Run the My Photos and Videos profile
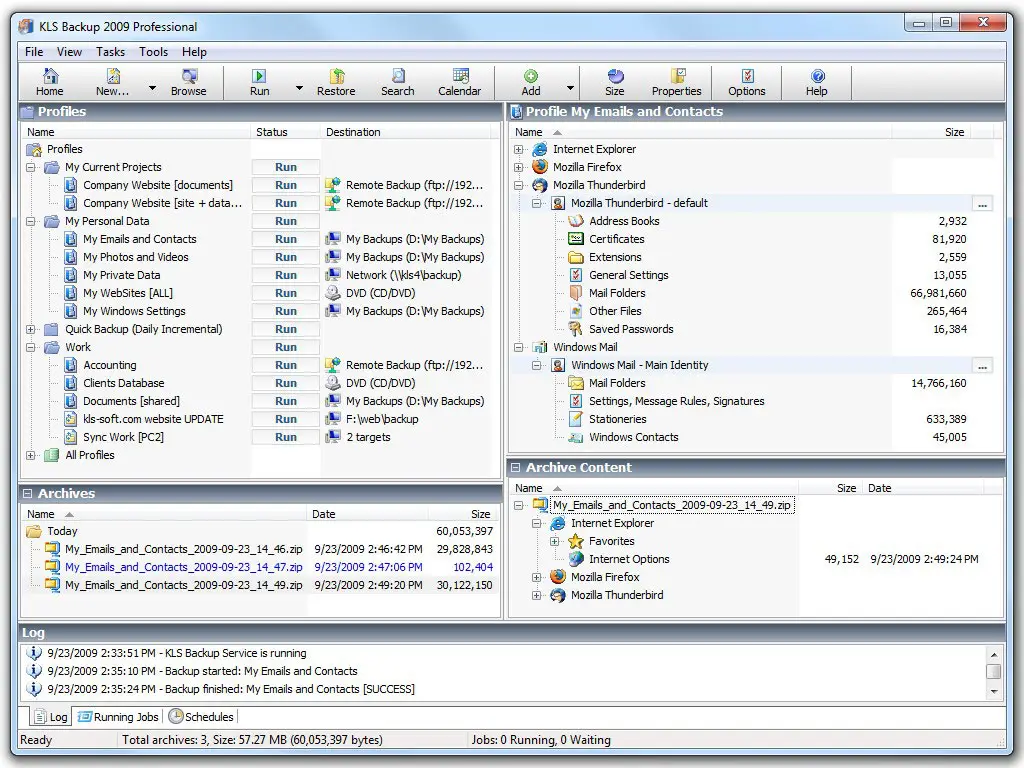The image size is (1024, 768). 285,257
